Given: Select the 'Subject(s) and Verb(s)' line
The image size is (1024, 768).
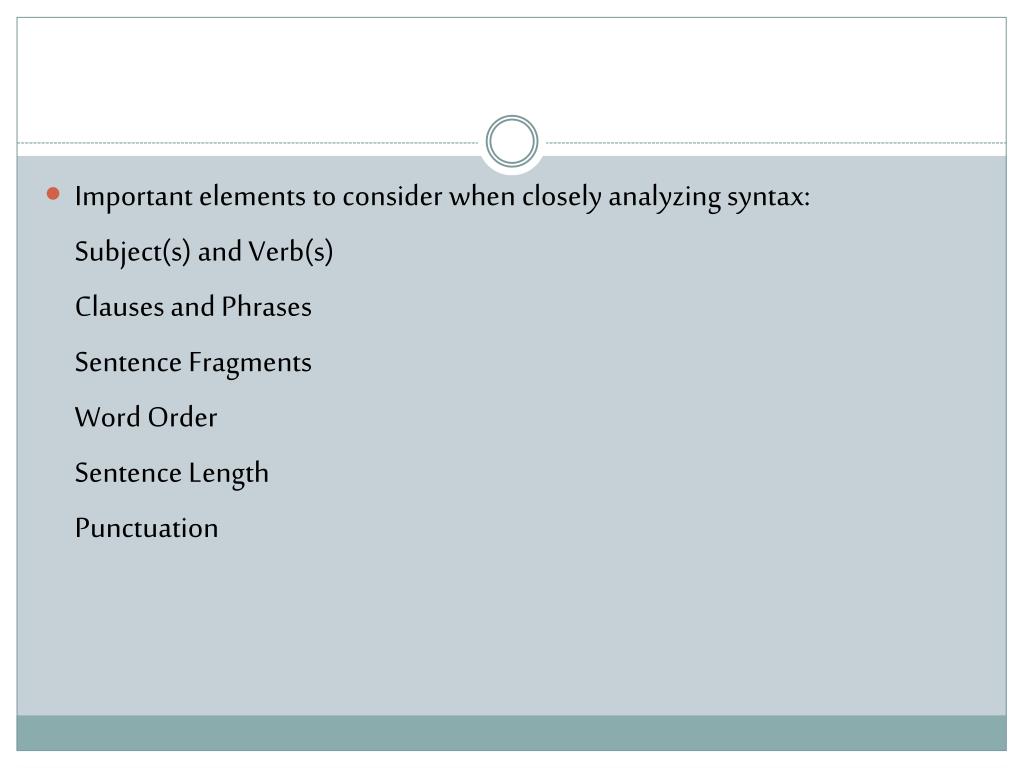Looking at the screenshot, I should (x=204, y=252).
